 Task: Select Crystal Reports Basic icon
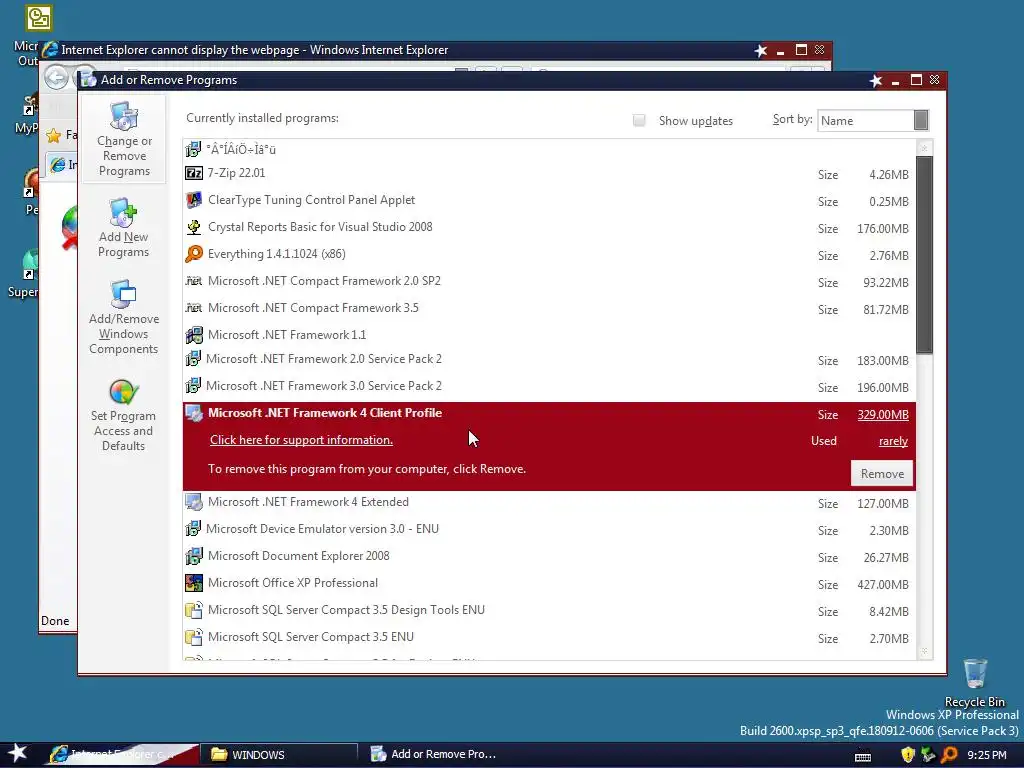194,227
